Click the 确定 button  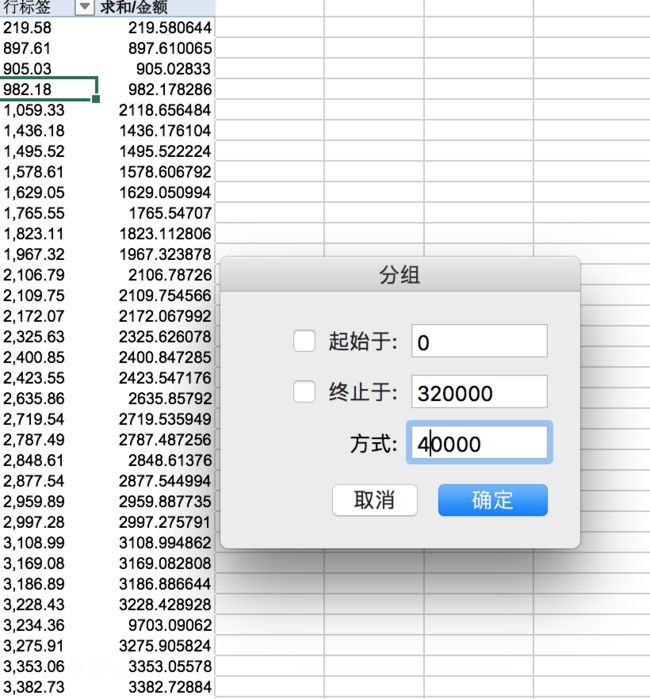[493, 500]
